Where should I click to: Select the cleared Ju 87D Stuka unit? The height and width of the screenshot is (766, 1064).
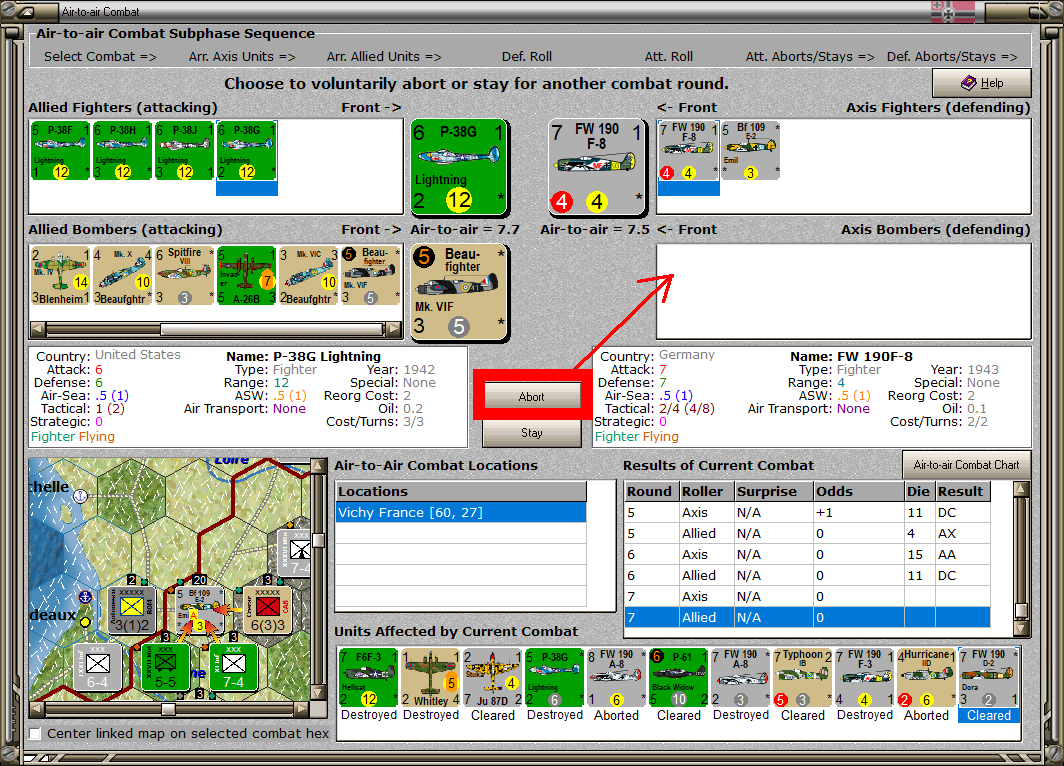pos(493,677)
